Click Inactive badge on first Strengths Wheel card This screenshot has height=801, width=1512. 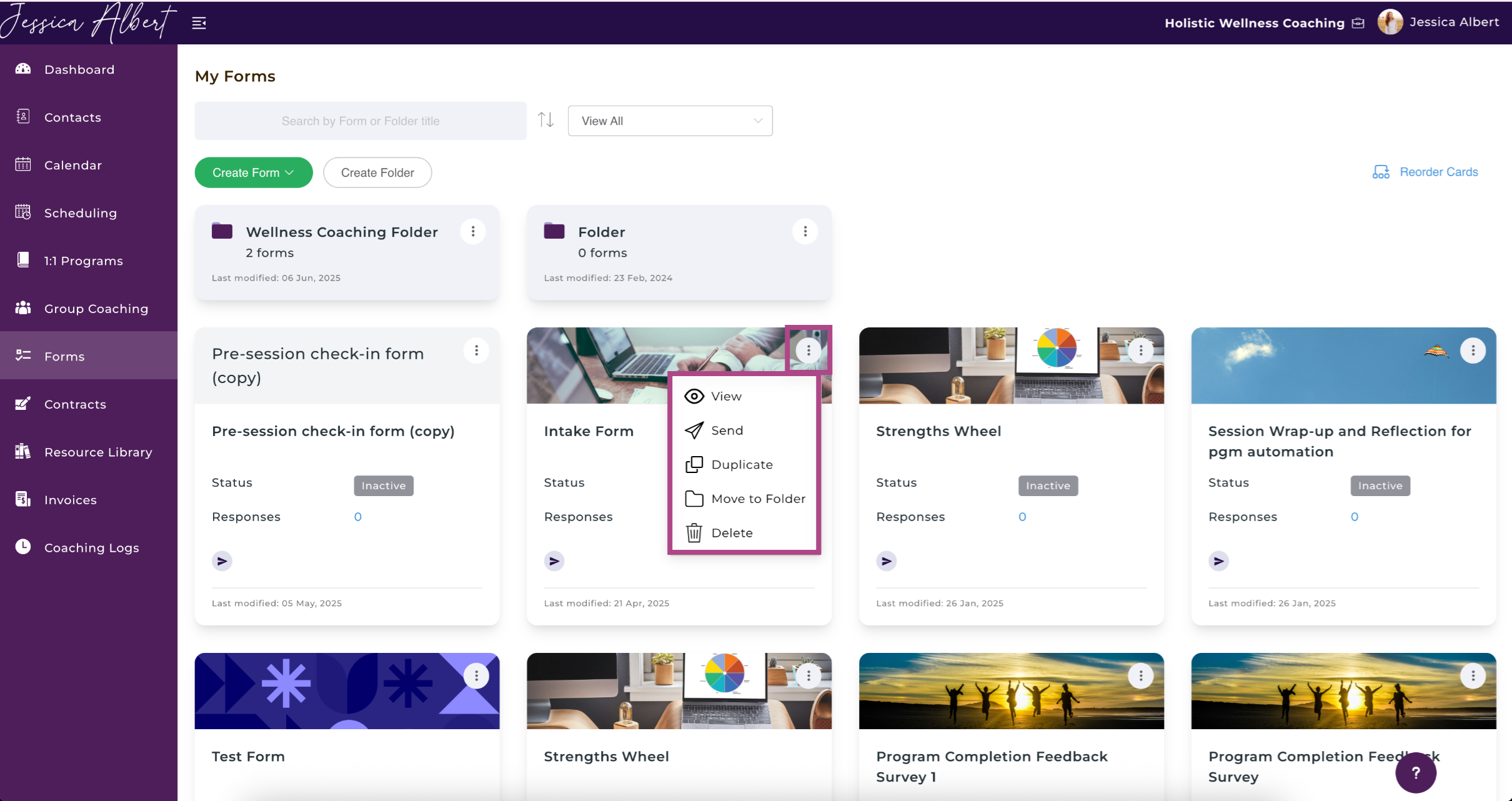coord(1048,485)
